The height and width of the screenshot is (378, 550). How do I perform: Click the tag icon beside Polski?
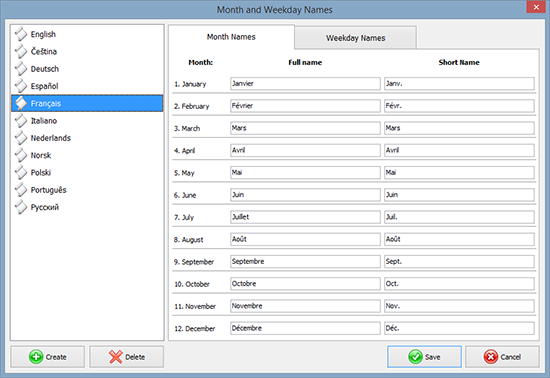tap(21, 173)
